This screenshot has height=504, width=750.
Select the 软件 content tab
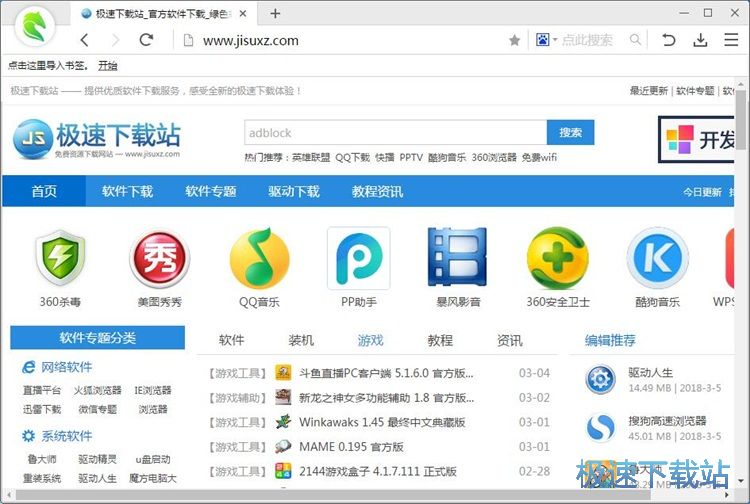click(232, 340)
